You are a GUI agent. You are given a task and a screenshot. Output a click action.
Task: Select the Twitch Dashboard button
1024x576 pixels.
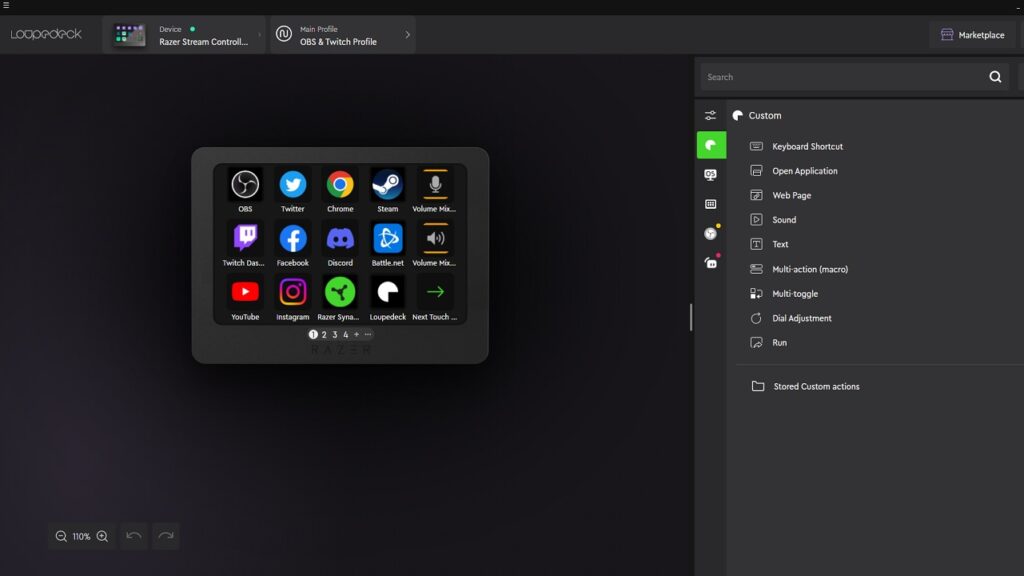tap(245, 239)
